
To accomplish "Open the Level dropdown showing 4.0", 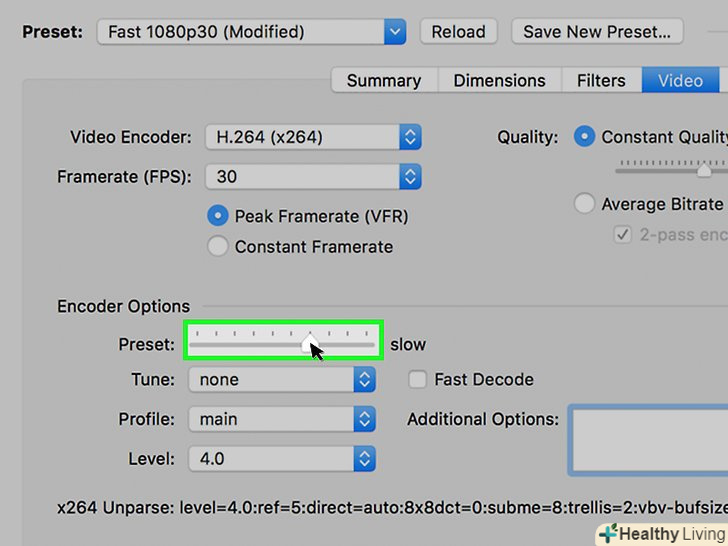I will click(281, 459).
